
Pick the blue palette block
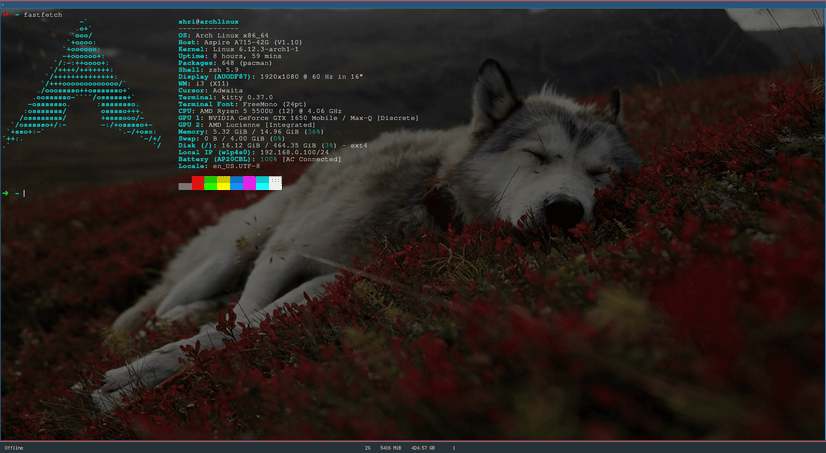click(x=237, y=183)
